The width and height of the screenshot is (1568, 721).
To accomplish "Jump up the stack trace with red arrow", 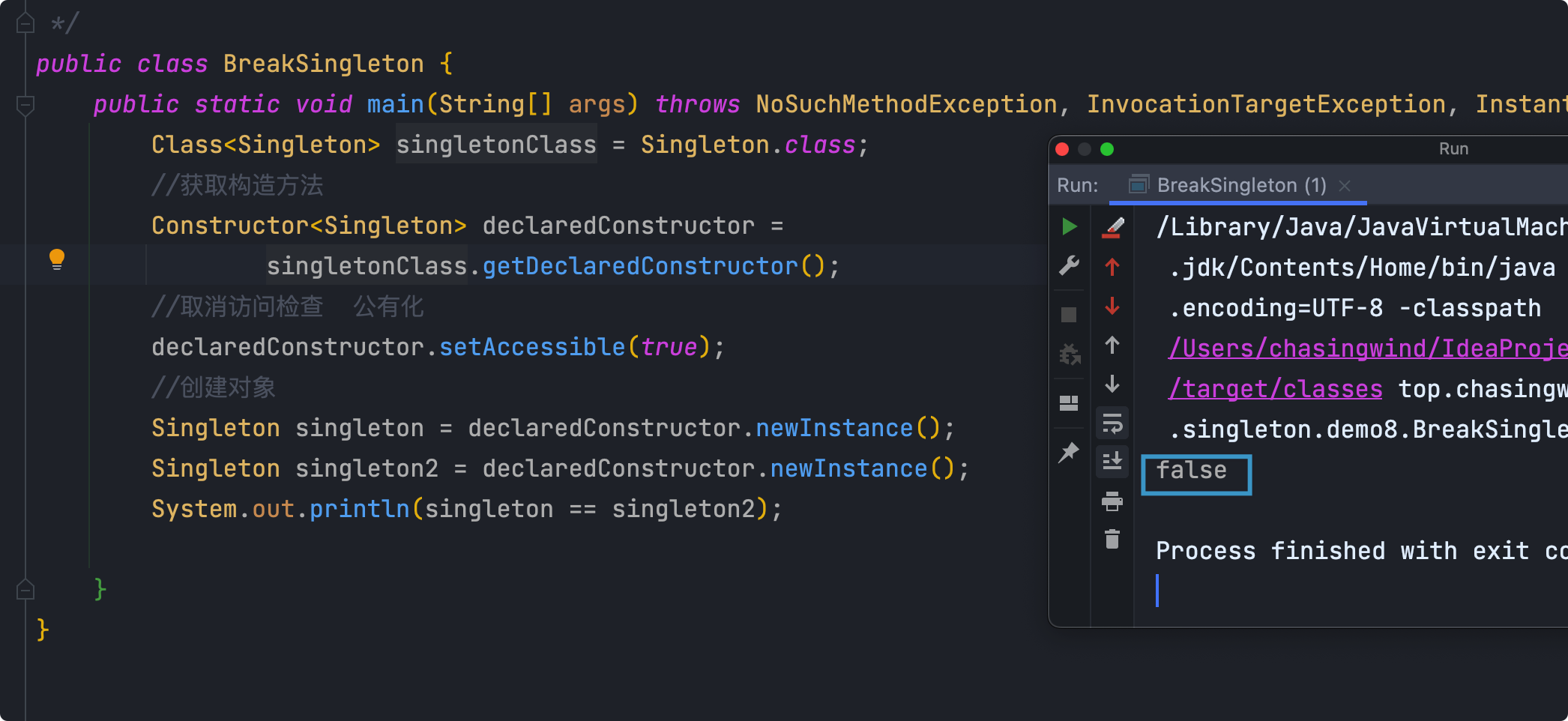I will pos(1112,267).
